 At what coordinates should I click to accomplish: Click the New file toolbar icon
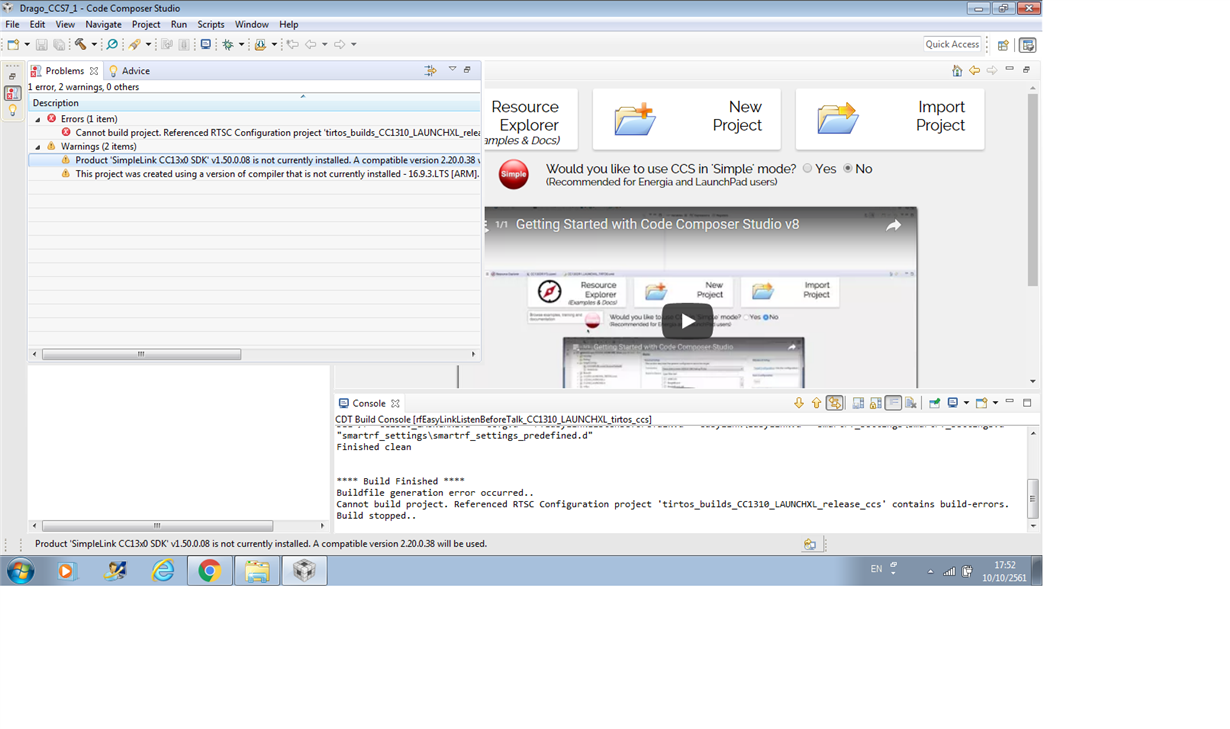[13, 44]
